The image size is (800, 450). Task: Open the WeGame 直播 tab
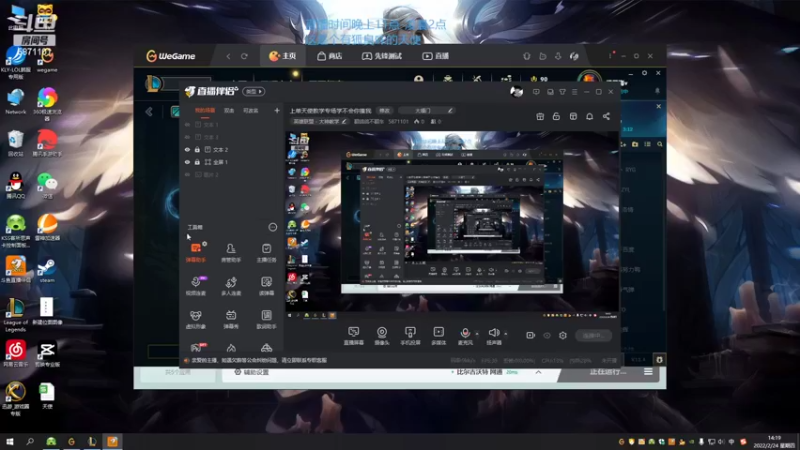pos(436,56)
